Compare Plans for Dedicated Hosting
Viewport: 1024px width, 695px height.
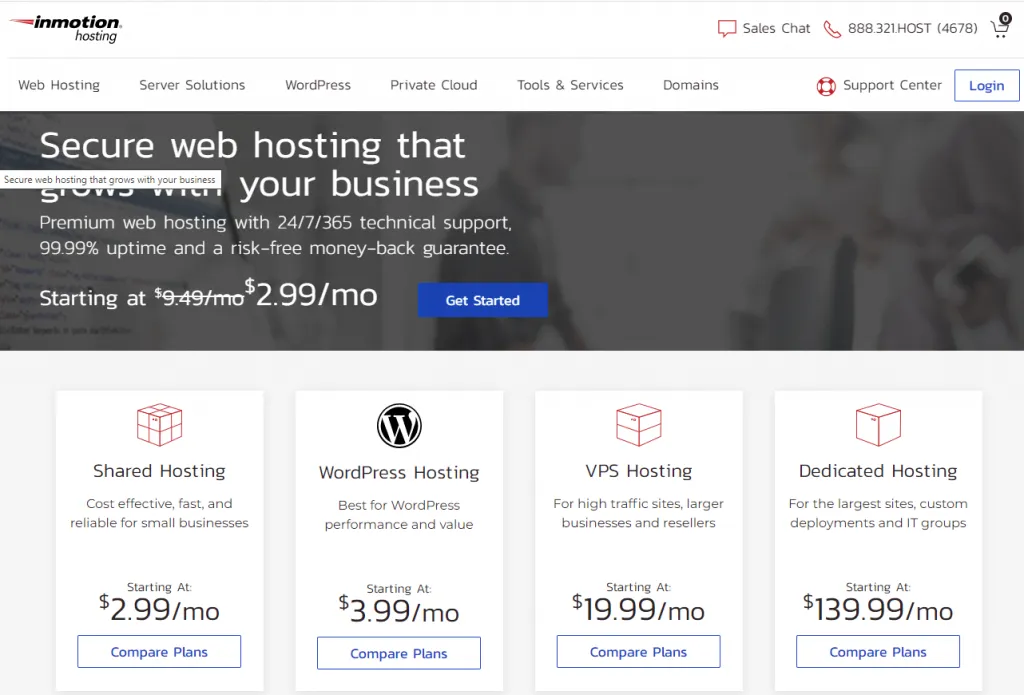tap(878, 652)
